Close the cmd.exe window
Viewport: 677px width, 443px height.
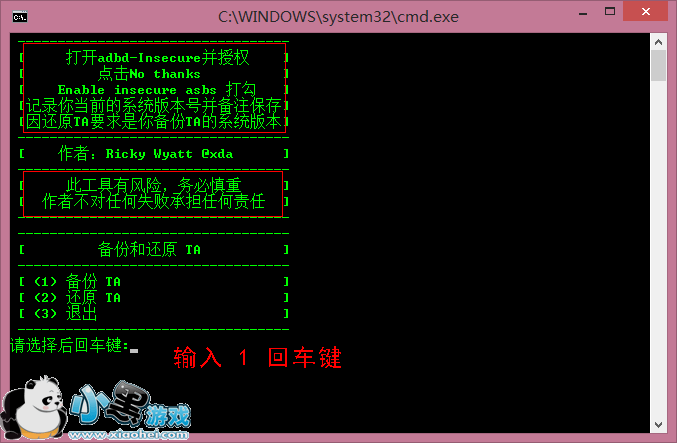[645, 12]
